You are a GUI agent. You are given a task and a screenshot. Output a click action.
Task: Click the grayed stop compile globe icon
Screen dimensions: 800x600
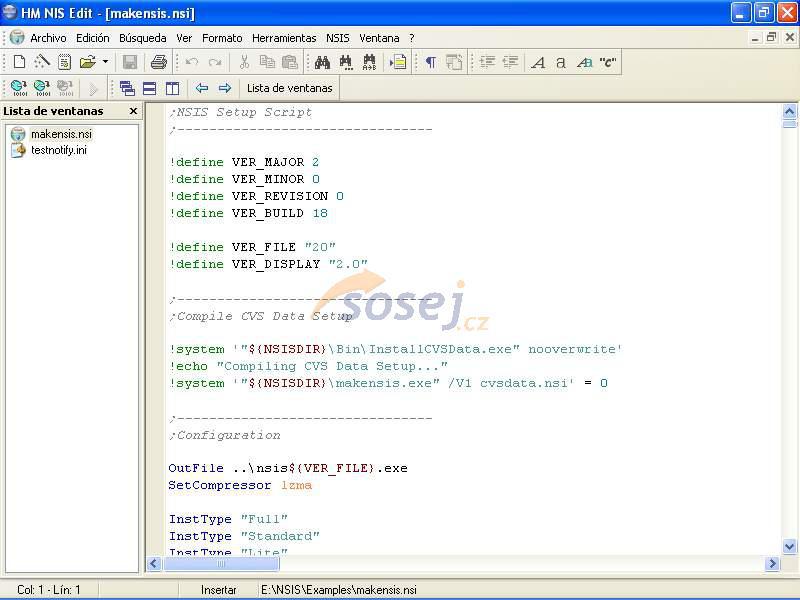click(65, 88)
